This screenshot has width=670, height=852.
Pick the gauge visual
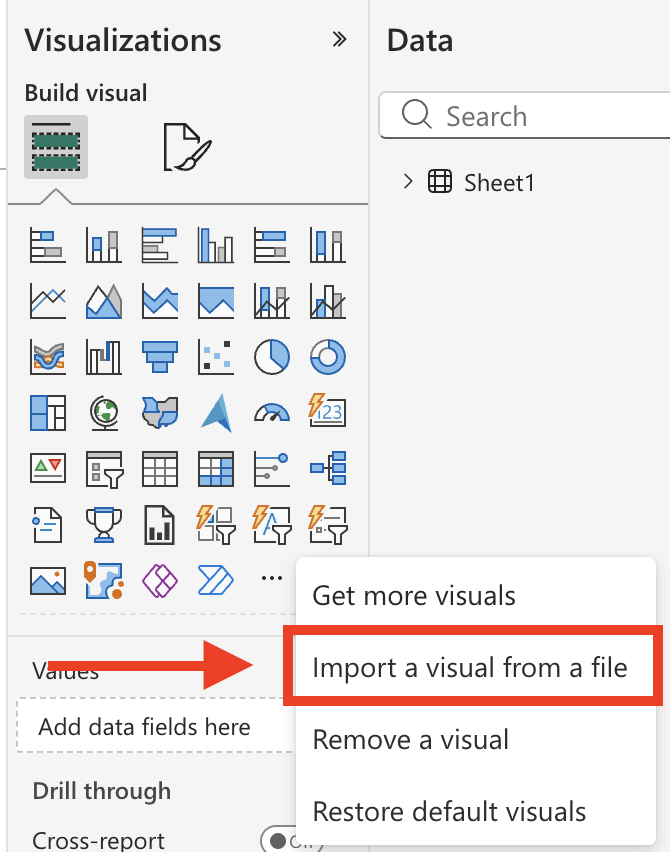coord(271,410)
